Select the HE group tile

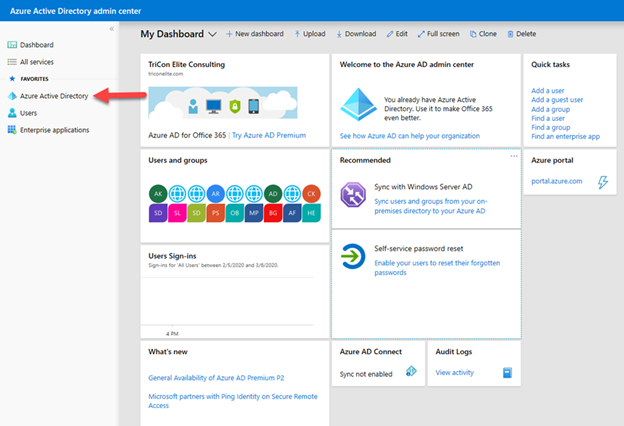tap(311, 213)
